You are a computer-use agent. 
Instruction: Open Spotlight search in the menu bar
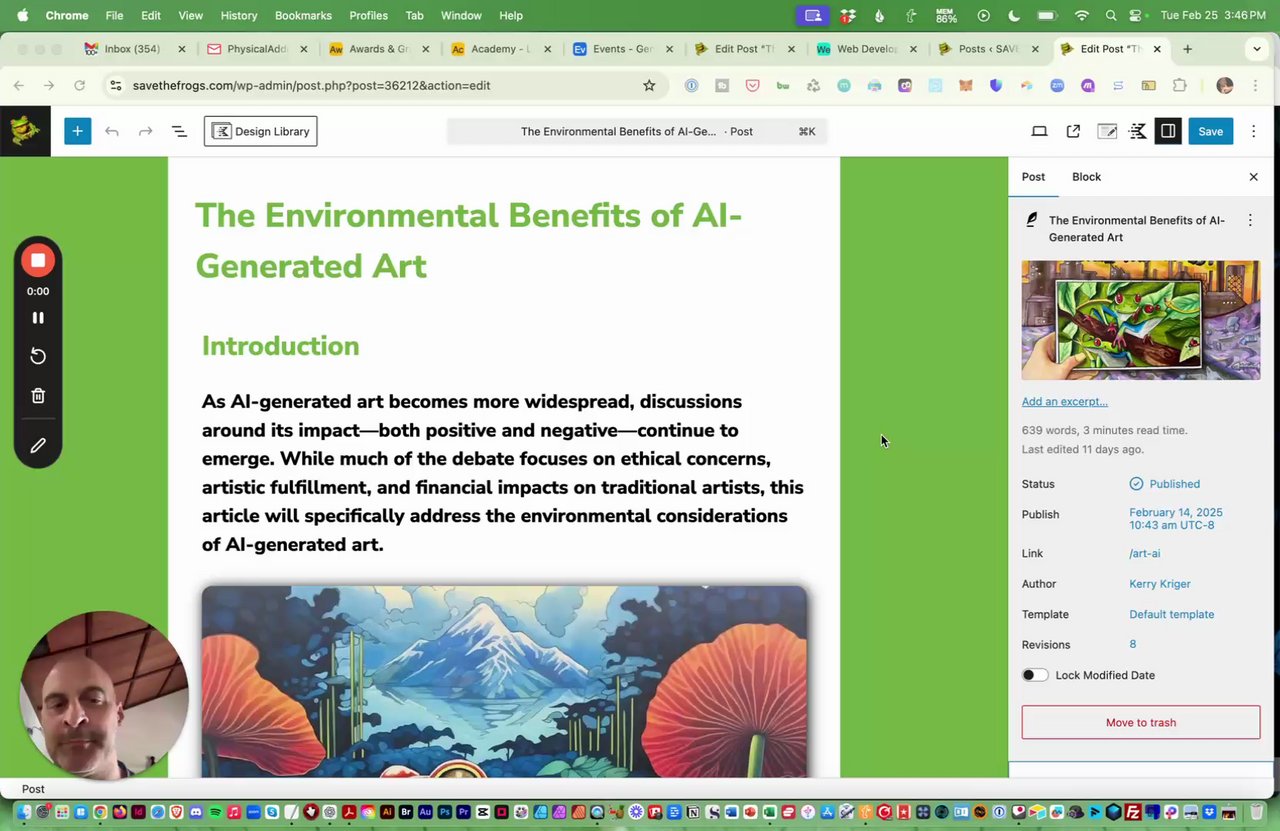point(1111,16)
